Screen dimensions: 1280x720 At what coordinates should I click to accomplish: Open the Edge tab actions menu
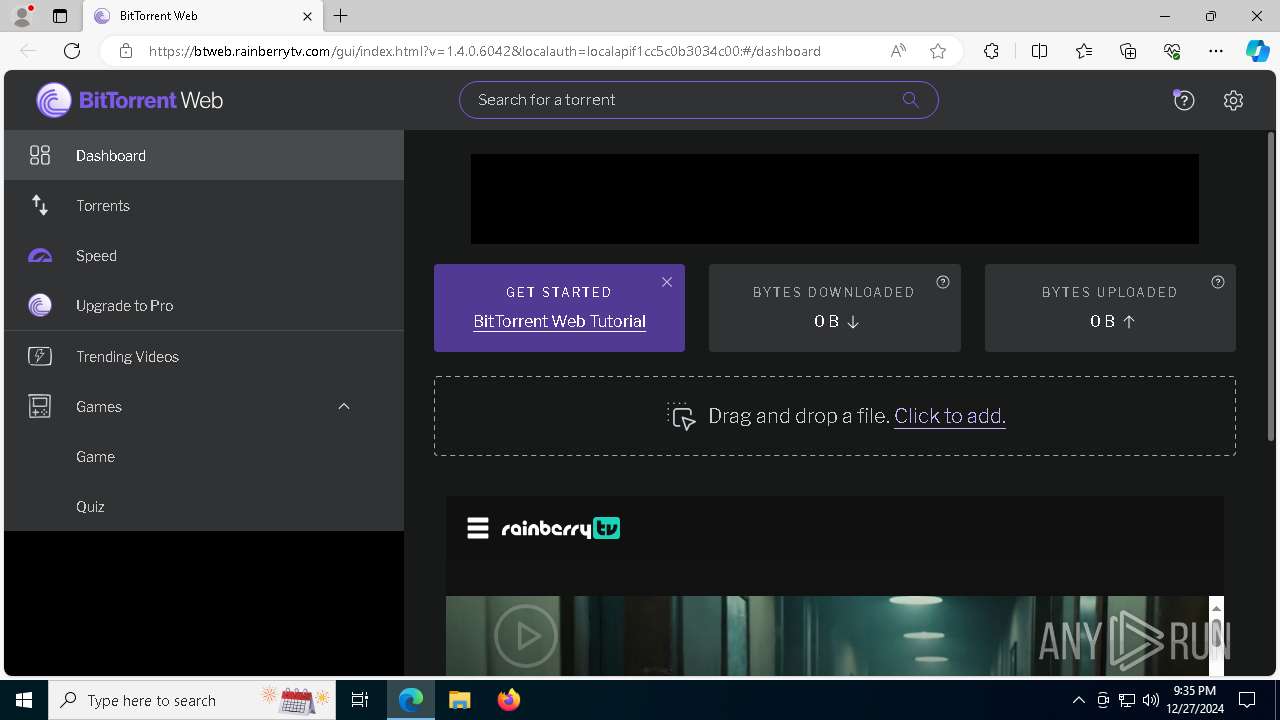click(60, 16)
